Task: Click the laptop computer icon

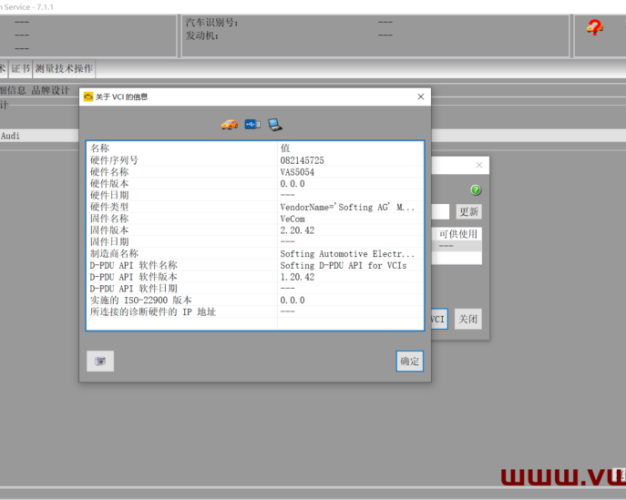Action: point(275,124)
